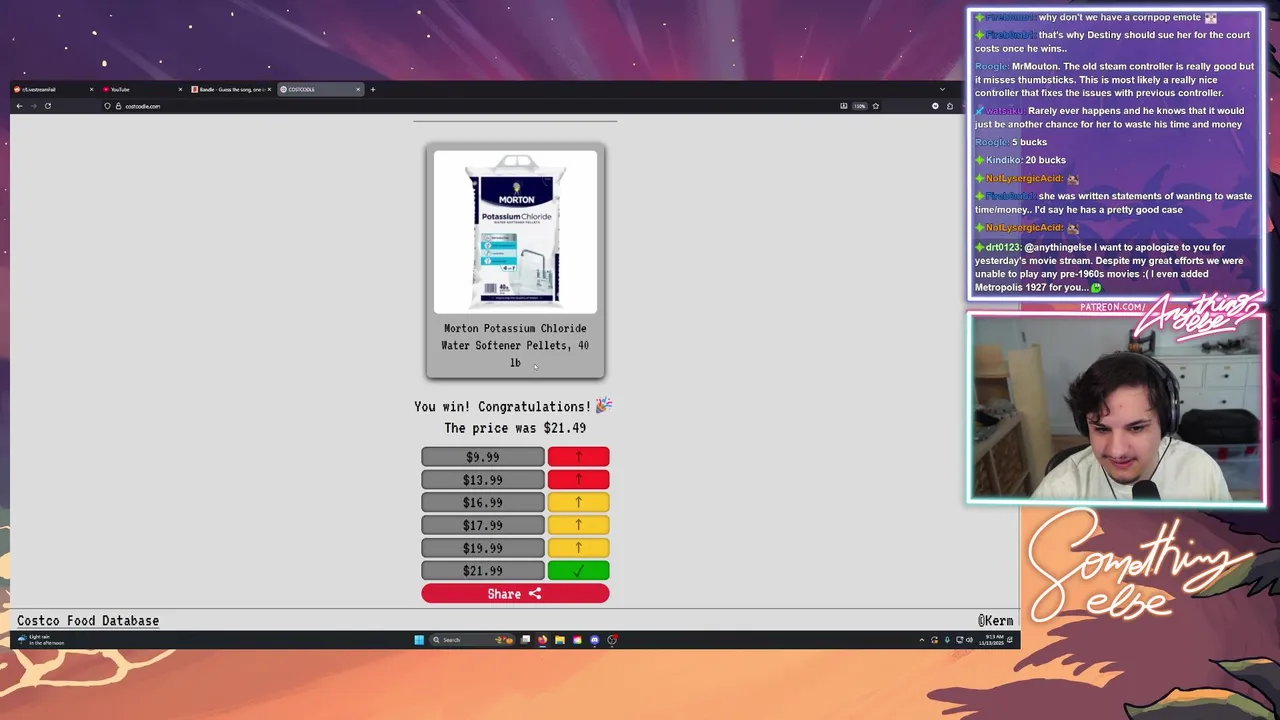Click the yellow up arrow beside $16.99
This screenshot has height=720, width=1280.
tap(578, 503)
